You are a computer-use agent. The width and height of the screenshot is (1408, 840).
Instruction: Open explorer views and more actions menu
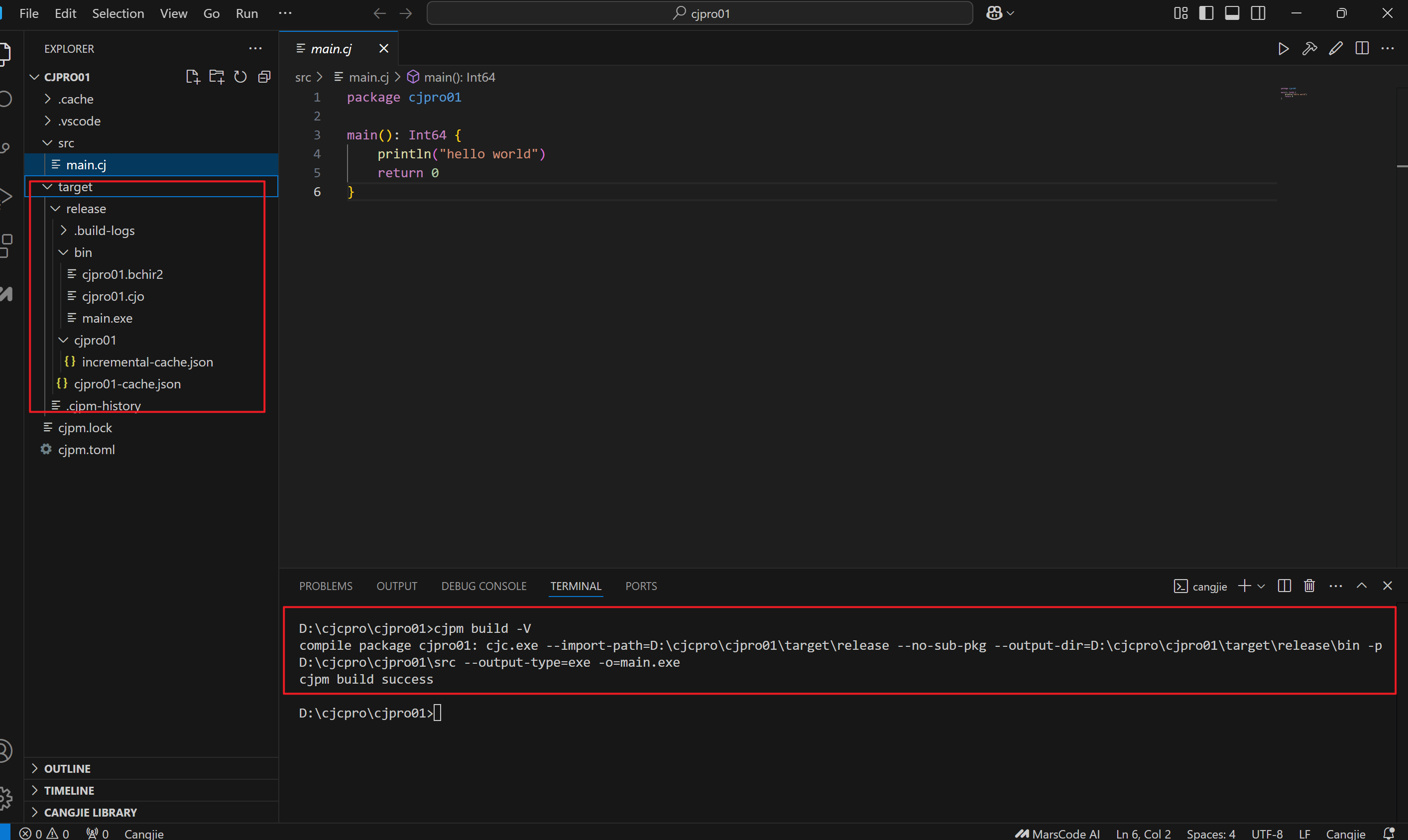click(255, 49)
